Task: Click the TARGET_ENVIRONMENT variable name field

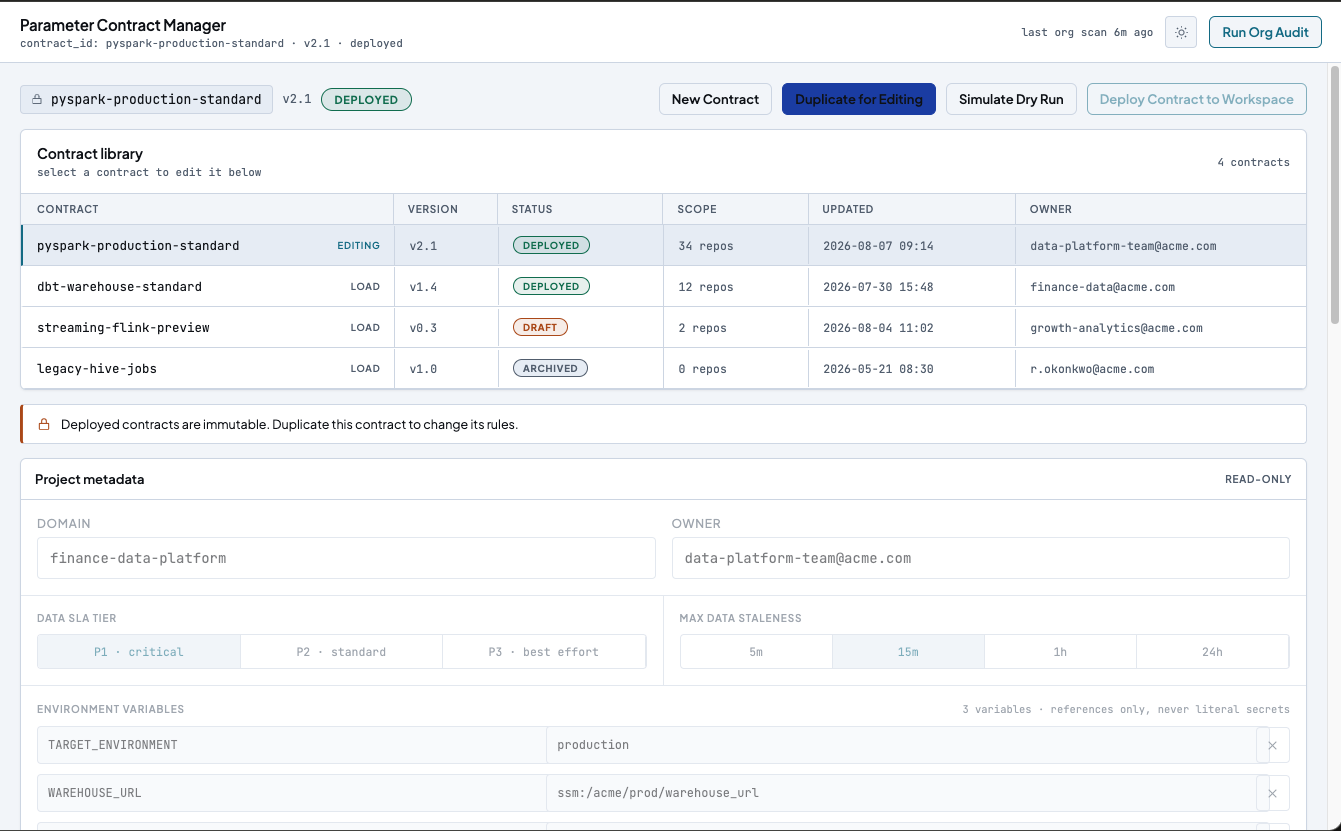Action: click(292, 745)
